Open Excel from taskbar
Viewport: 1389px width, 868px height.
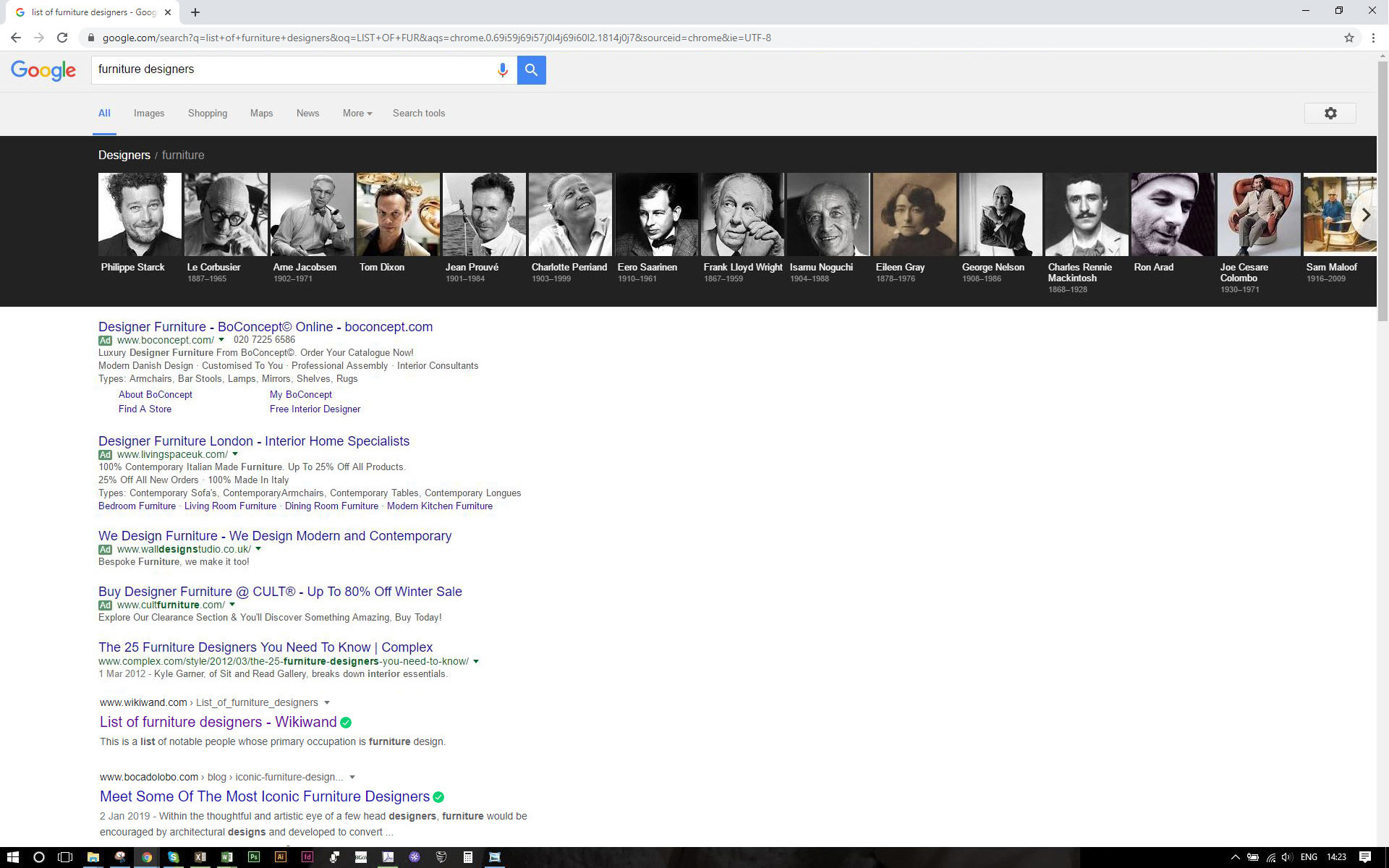[x=200, y=857]
